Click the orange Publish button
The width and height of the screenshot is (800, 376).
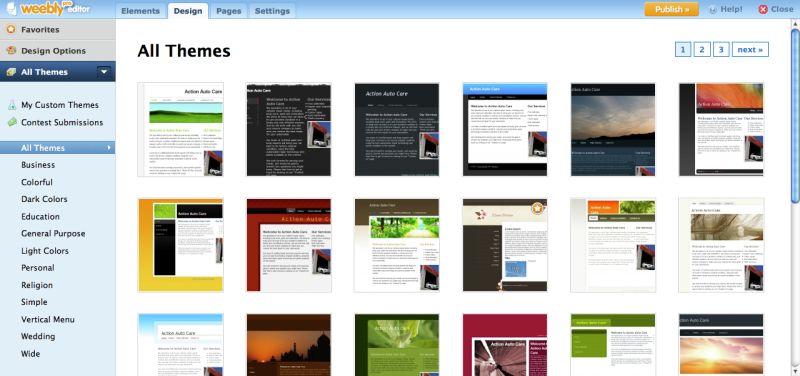point(671,9)
